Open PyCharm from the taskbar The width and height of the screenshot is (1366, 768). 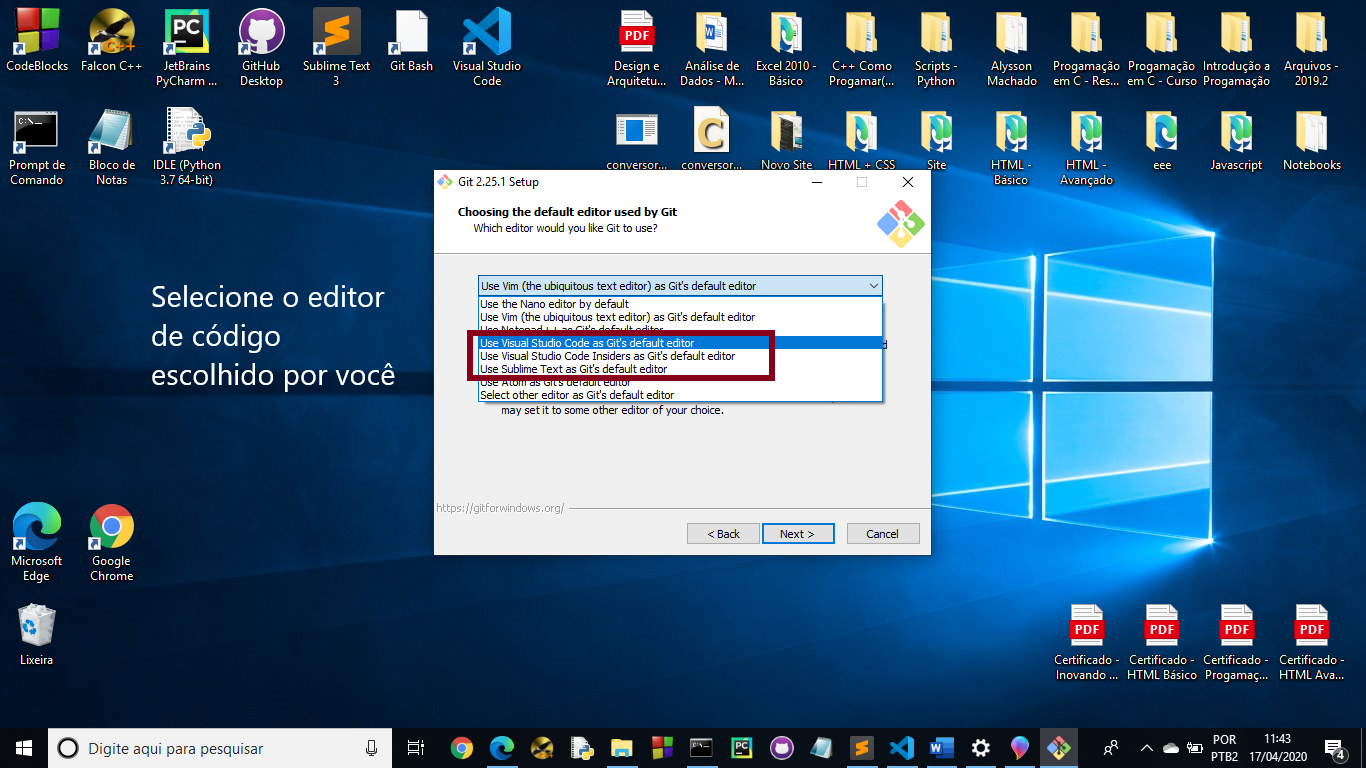tap(742, 748)
